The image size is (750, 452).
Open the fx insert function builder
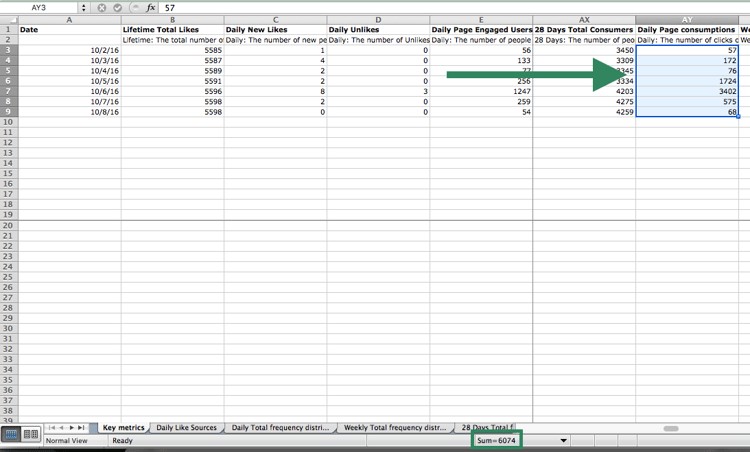click(151, 7)
